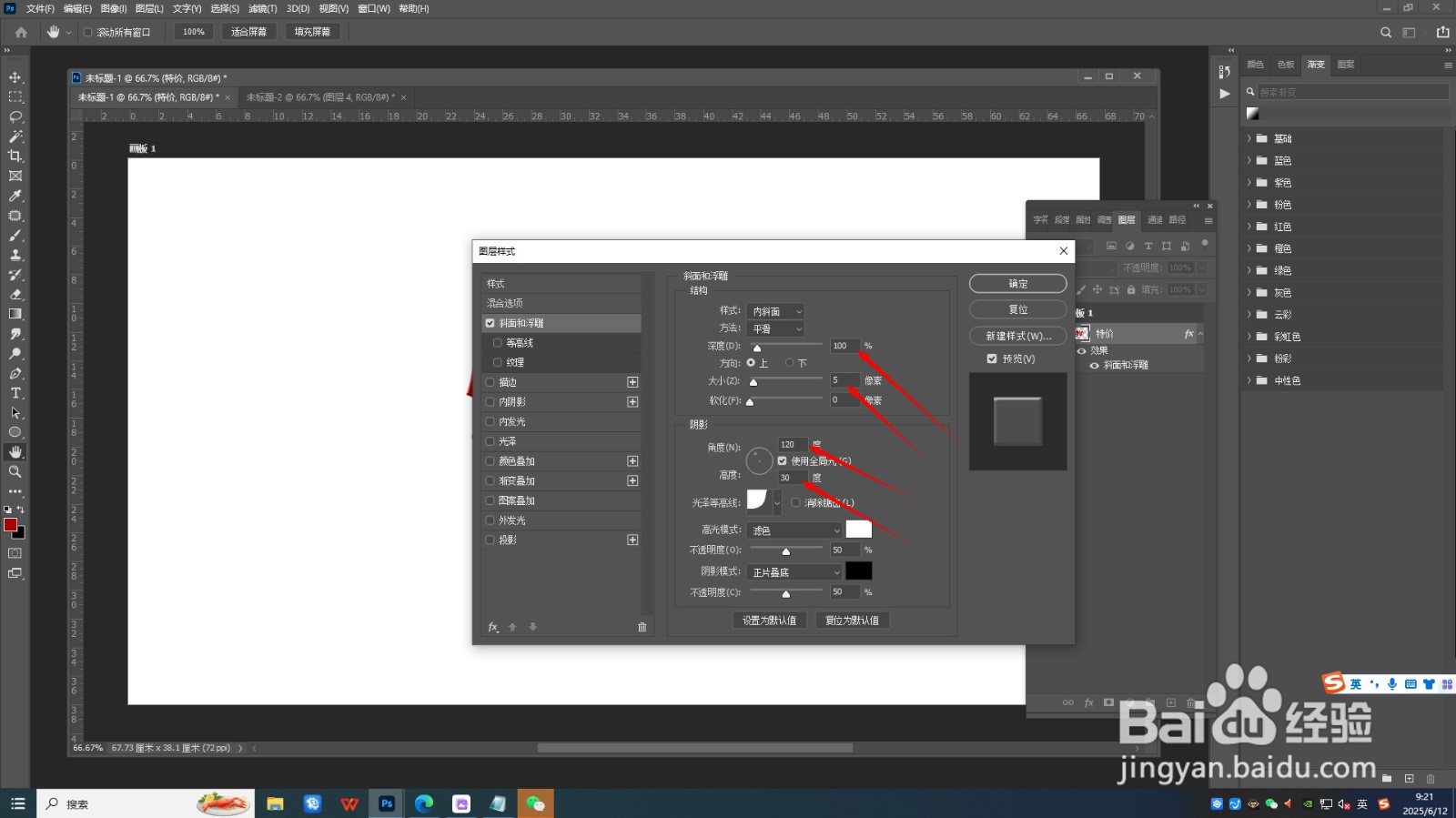Select the Move tool
This screenshot has height=818, width=1456.
point(15,77)
